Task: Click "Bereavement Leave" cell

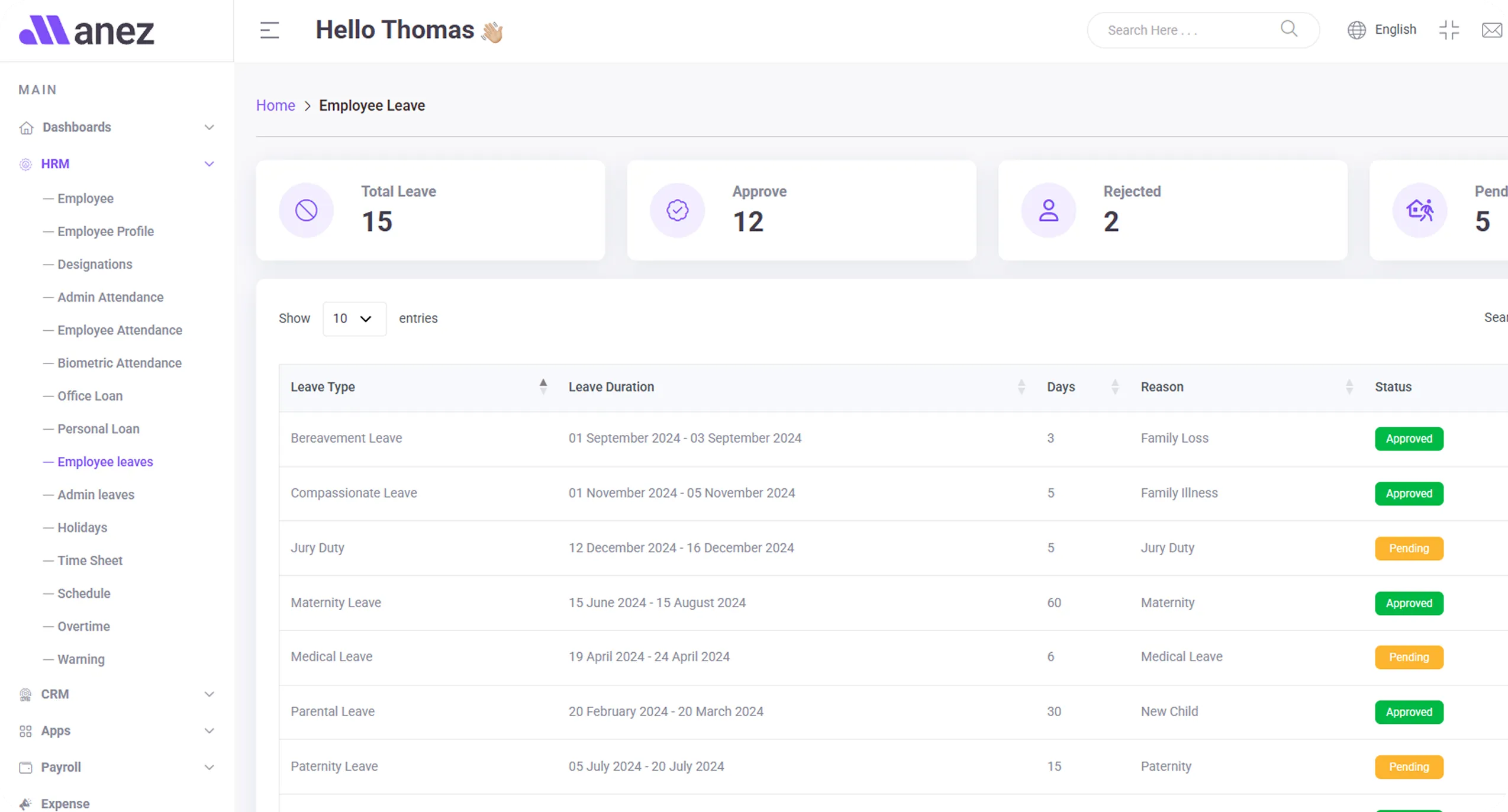Action: tap(346, 438)
